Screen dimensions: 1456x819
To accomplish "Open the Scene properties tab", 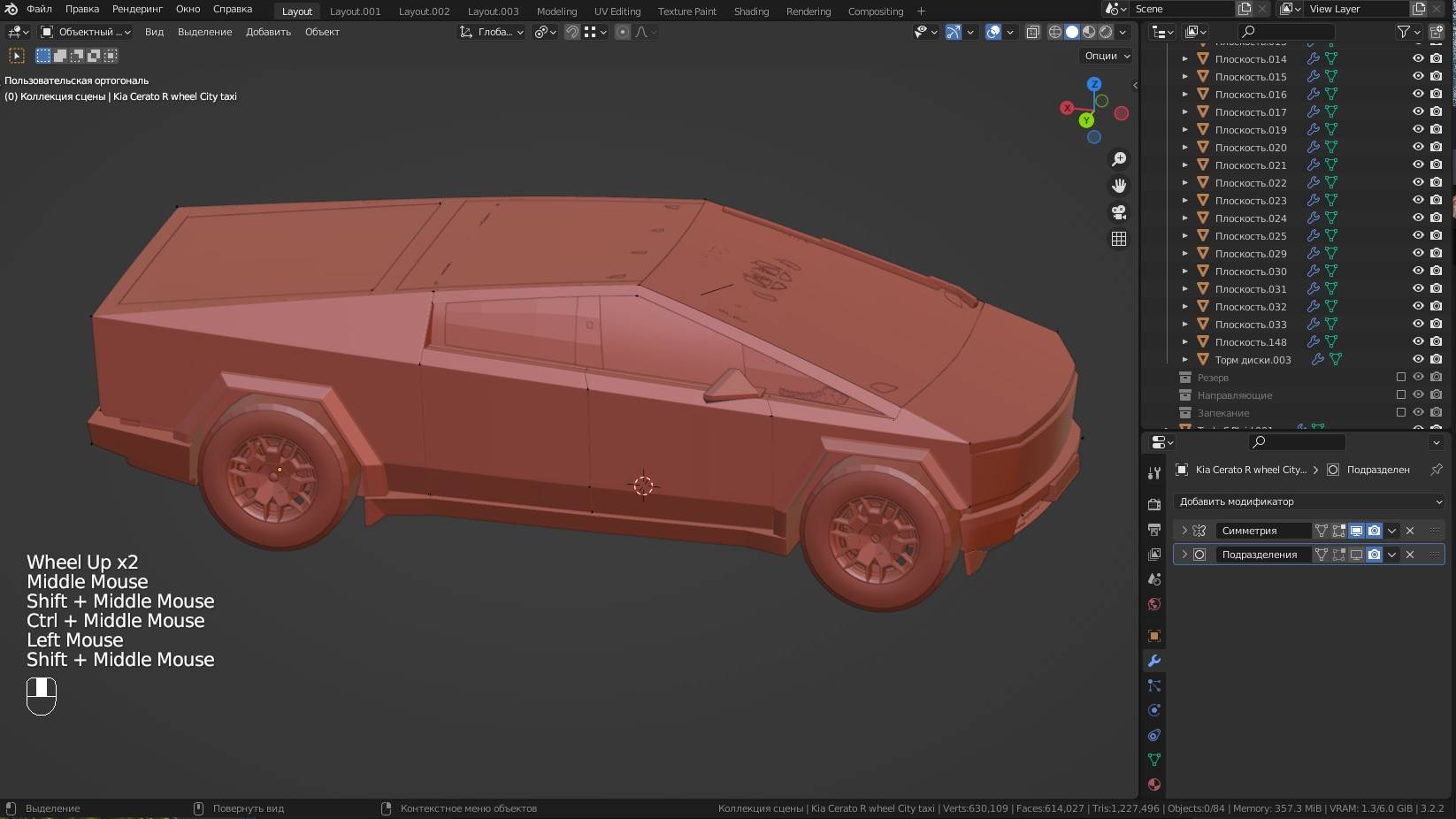I will [x=1153, y=578].
